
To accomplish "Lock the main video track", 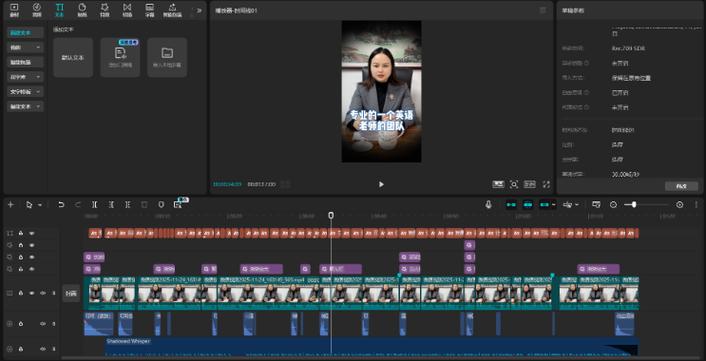I will [x=21, y=293].
